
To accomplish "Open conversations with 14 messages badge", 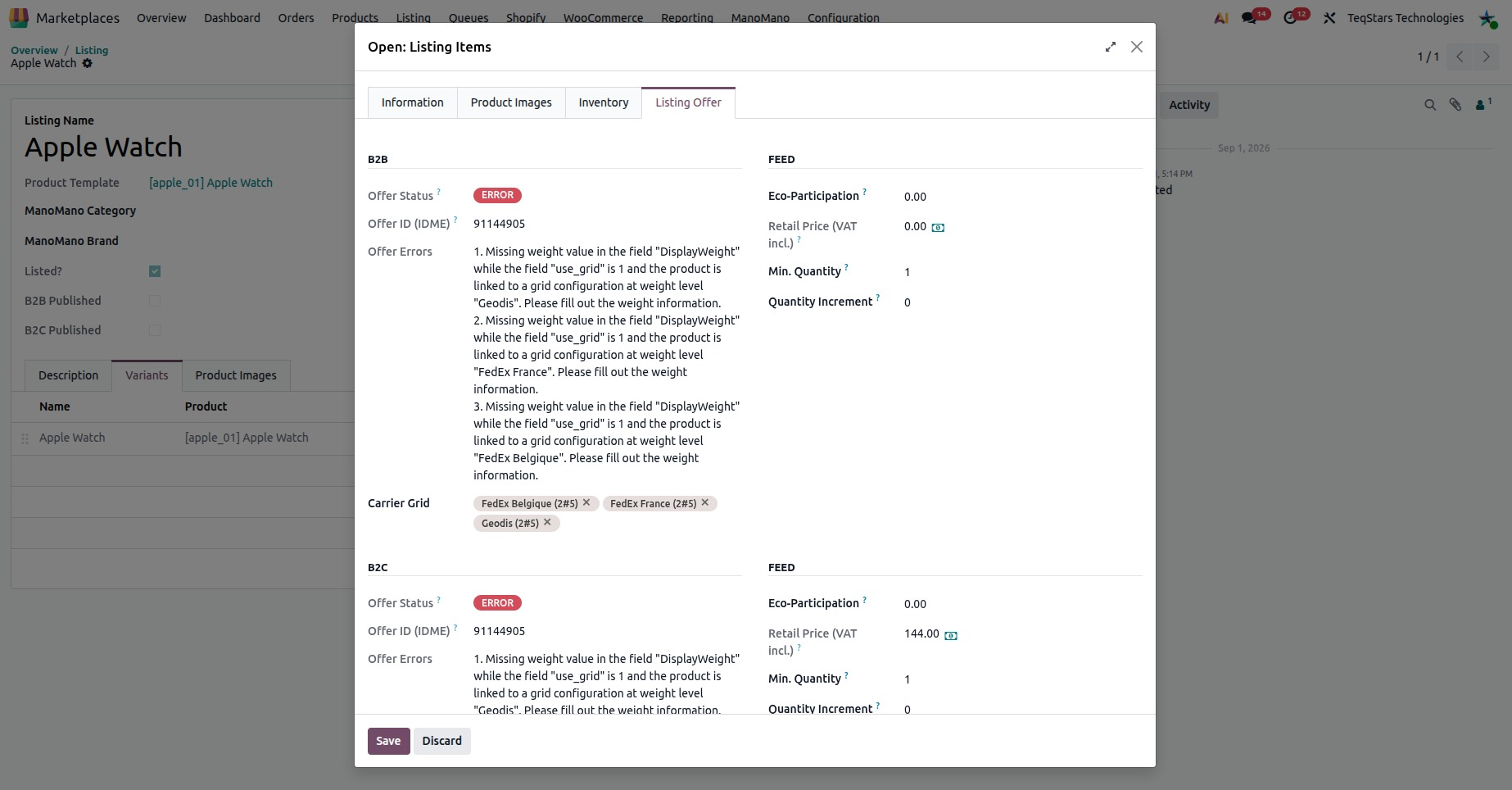I will tap(1254, 17).
